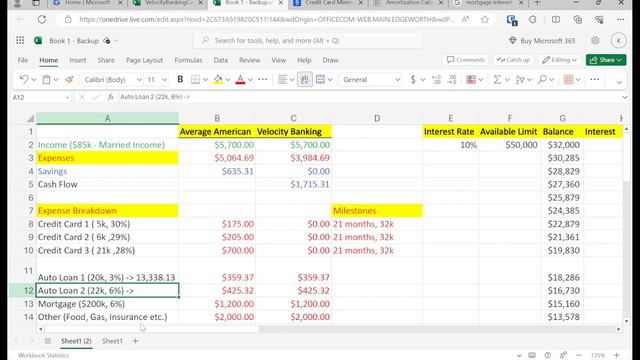Viewport: 640px width, 360px height.
Task: Open the Page Layout tab
Action: tap(144, 60)
